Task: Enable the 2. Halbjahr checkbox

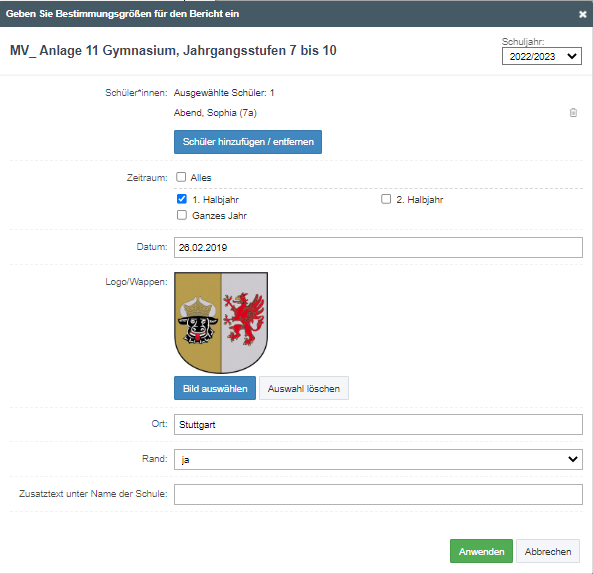Action: [x=386, y=199]
